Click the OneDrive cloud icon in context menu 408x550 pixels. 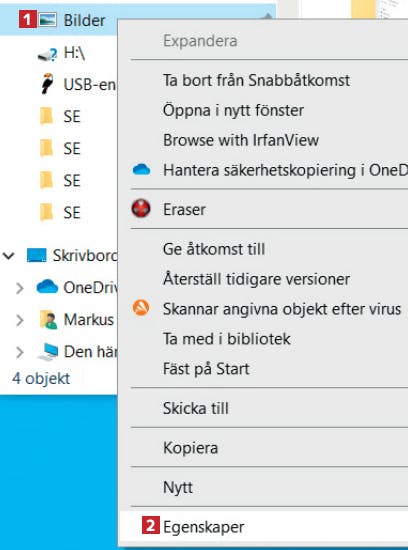(x=142, y=170)
